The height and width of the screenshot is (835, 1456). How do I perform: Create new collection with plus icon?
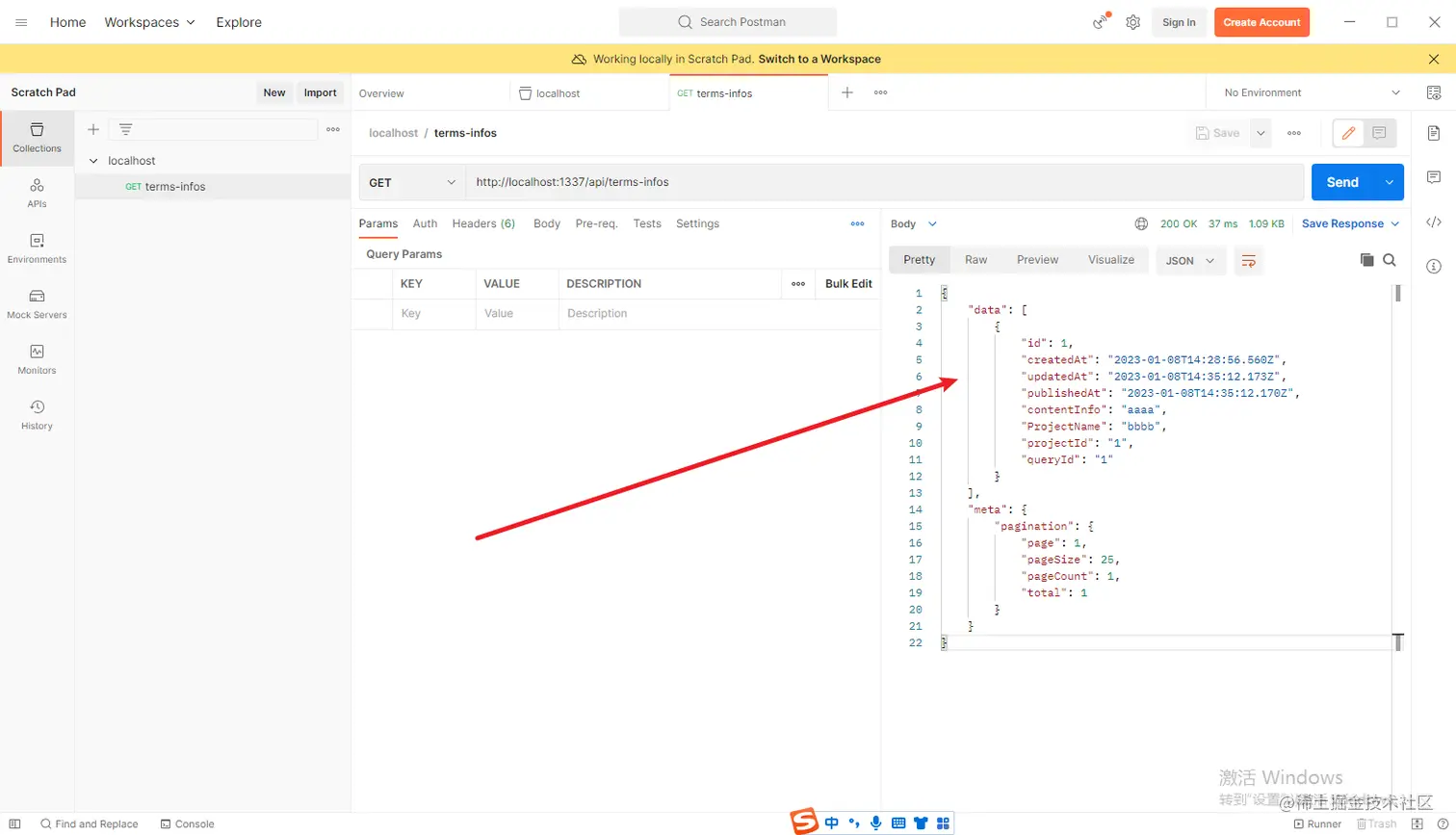pyautogui.click(x=93, y=129)
